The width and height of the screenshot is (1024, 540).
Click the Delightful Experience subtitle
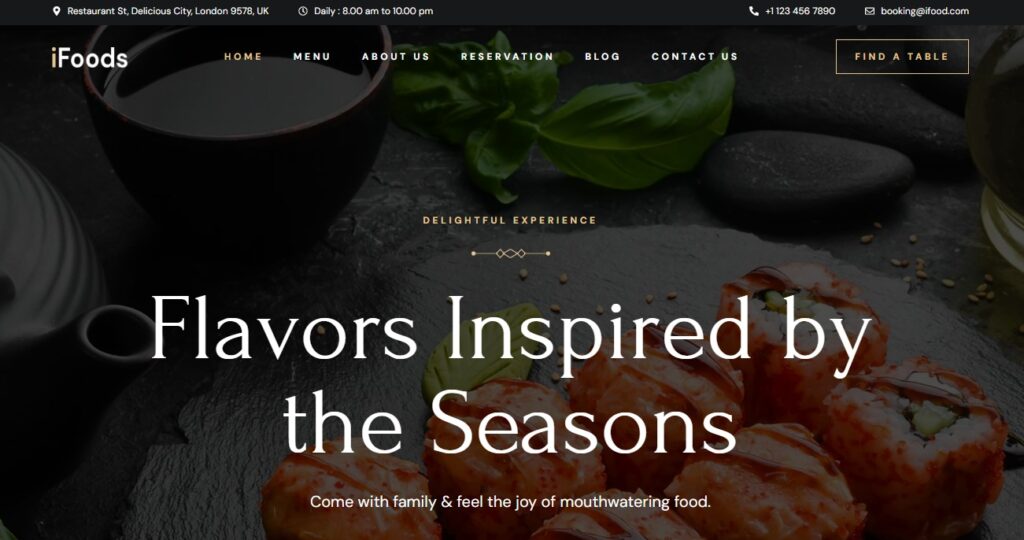[x=509, y=221]
